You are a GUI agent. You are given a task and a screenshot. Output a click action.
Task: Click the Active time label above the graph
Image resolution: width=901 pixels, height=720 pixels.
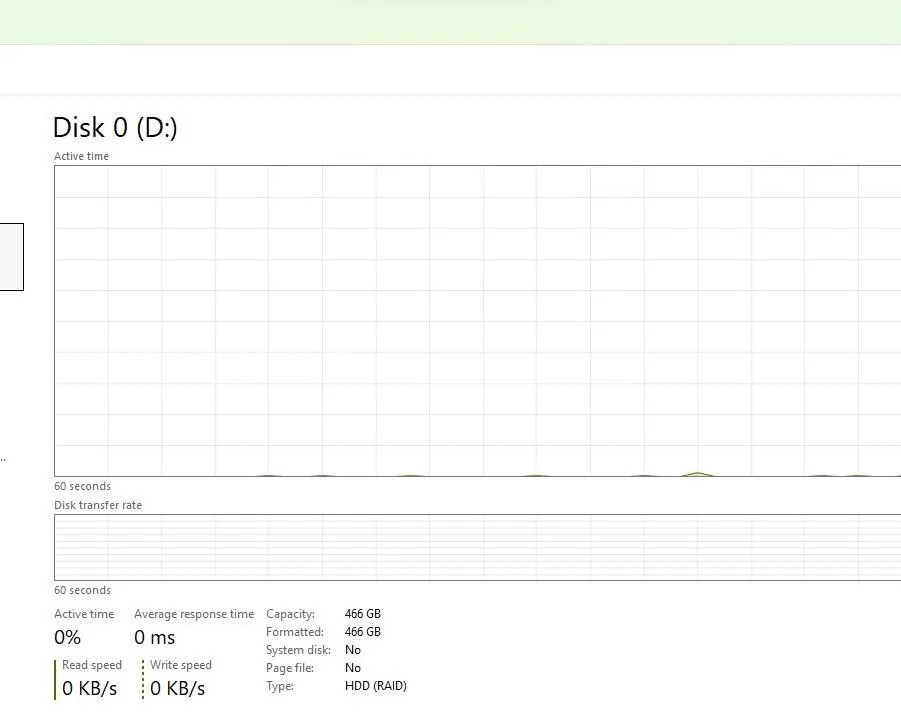81,156
